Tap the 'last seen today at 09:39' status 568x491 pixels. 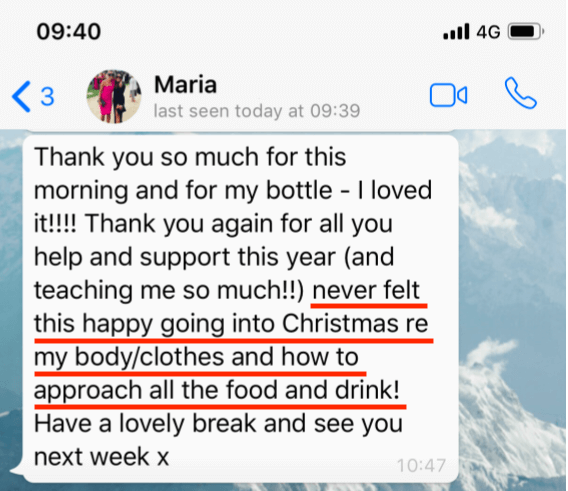(x=257, y=111)
